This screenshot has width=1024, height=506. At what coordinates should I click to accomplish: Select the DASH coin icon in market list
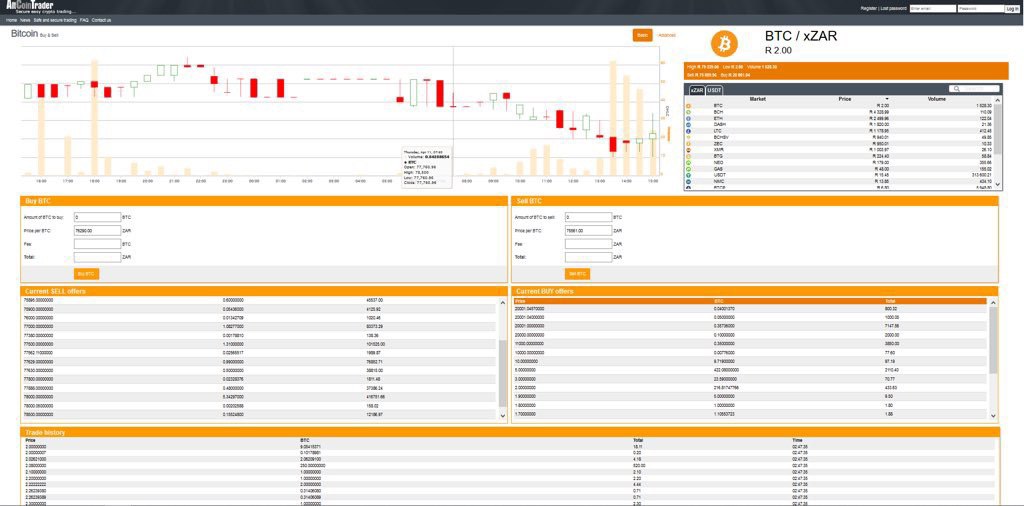click(688, 125)
